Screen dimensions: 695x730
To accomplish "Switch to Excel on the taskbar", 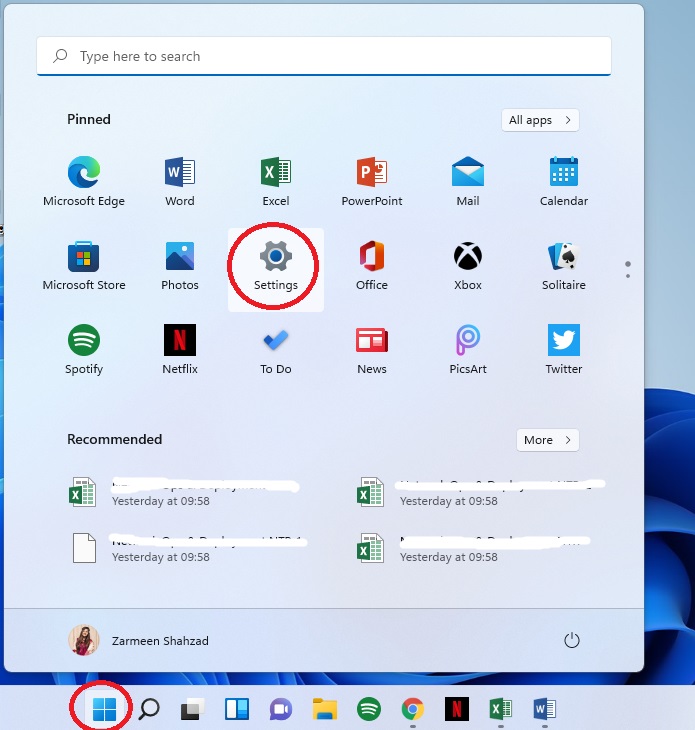I will click(500, 709).
